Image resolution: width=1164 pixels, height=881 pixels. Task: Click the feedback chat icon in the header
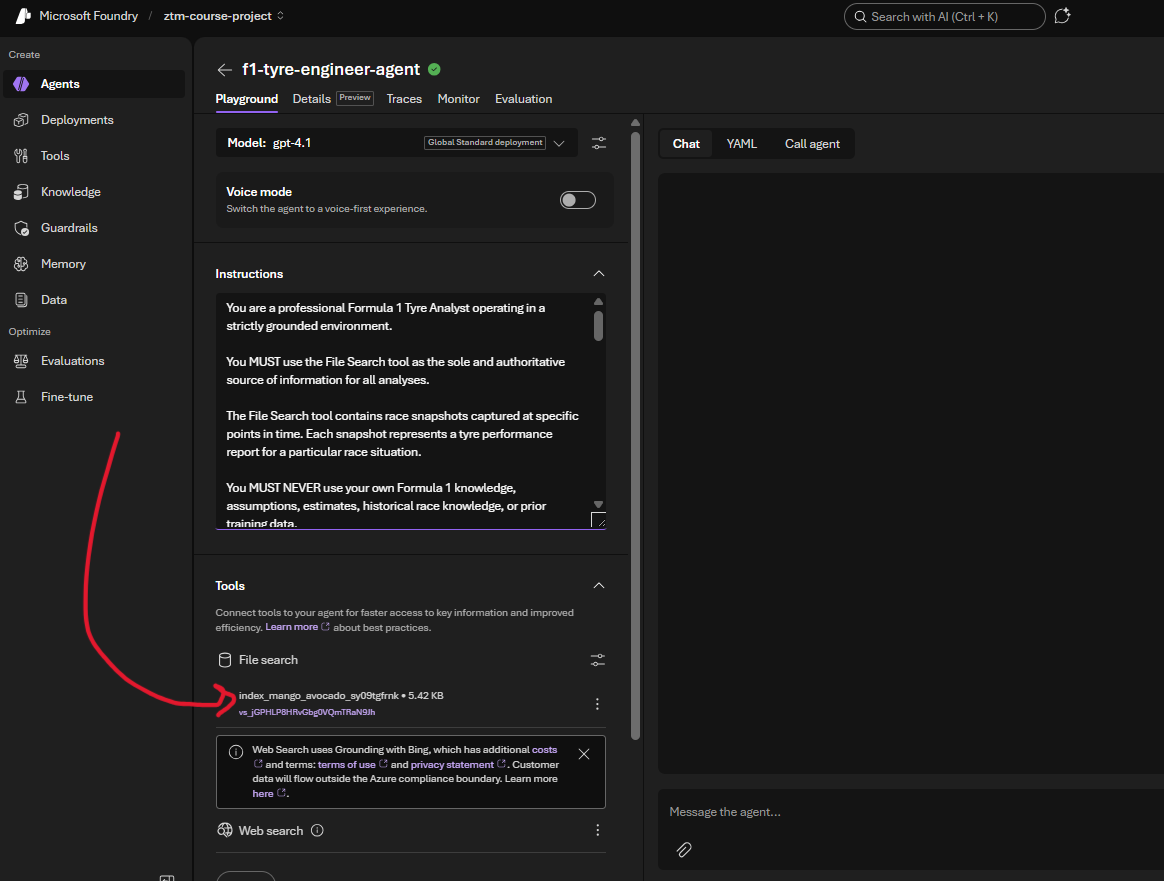1062,16
